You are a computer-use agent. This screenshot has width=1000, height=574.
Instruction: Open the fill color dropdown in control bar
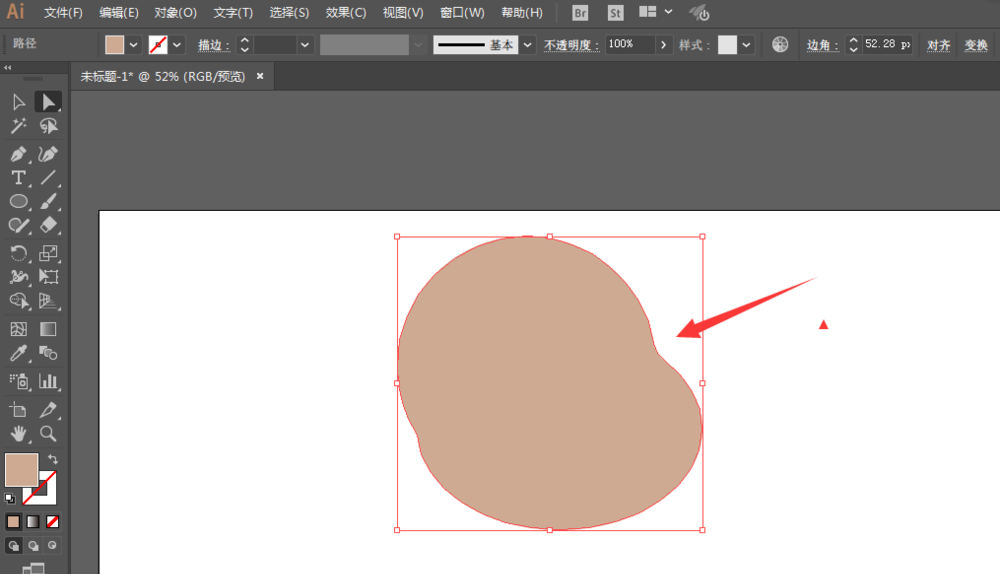[133, 45]
